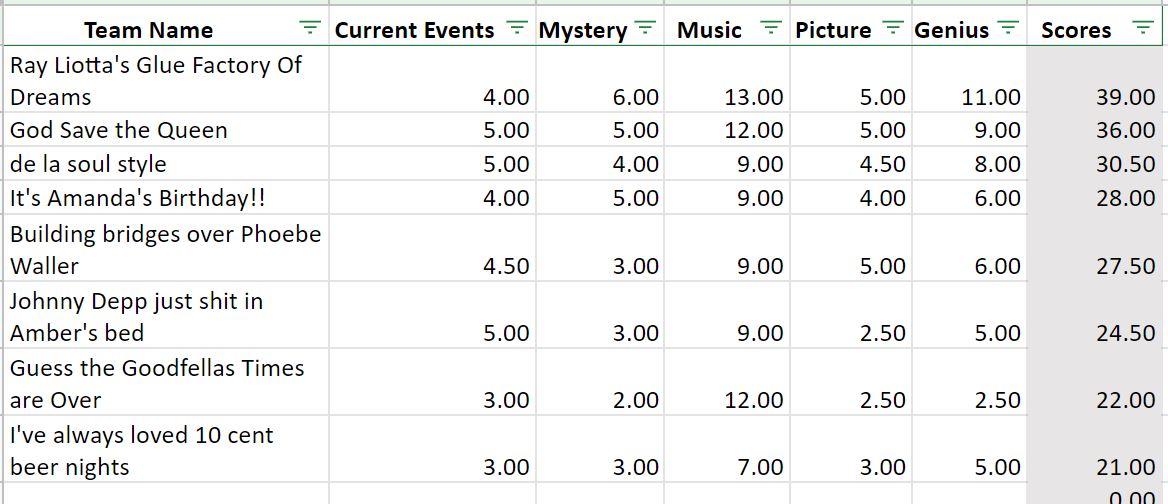This screenshot has width=1168, height=504.
Task: Click the Johnny Depp team name cell
Action: [x=165, y=316]
